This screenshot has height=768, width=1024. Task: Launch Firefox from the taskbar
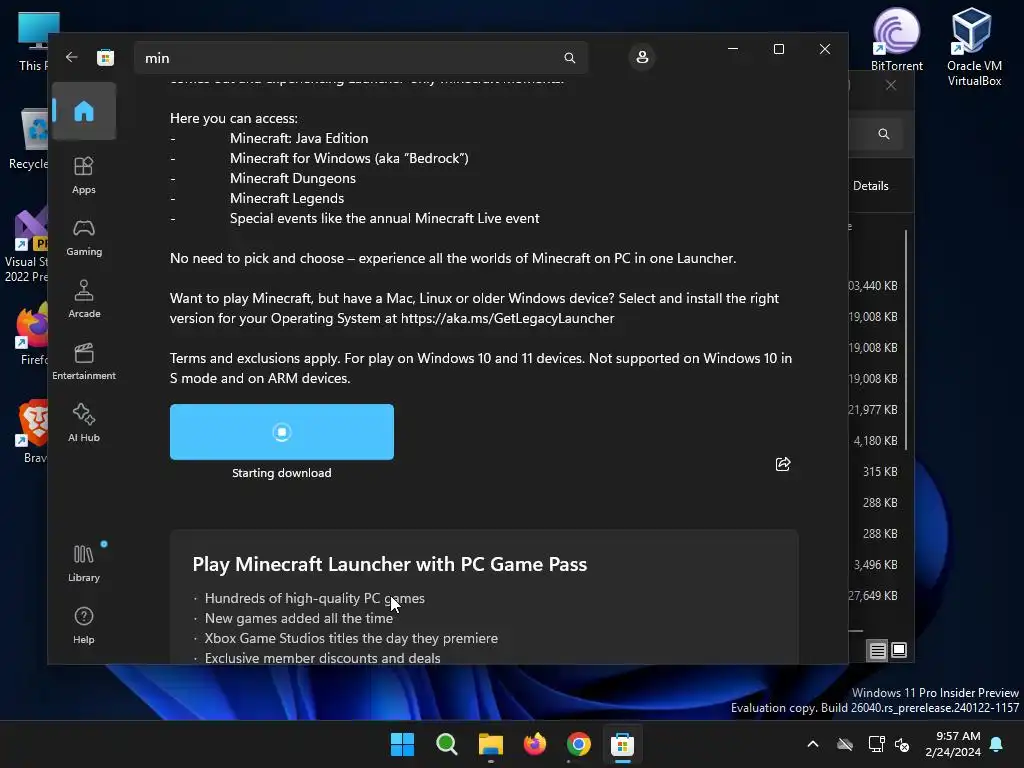point(535,744)
